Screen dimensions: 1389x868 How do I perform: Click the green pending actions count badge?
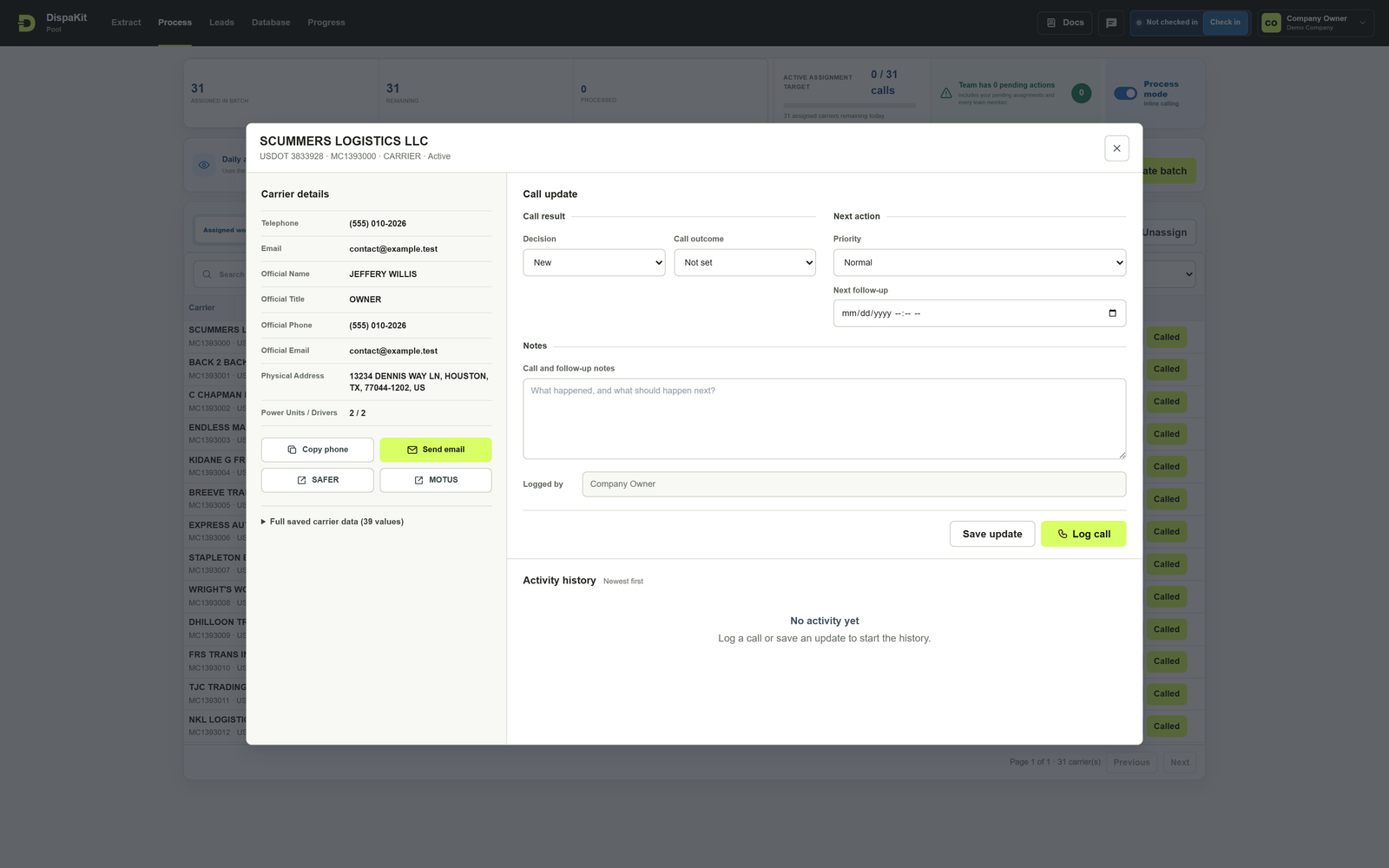click(x=1081, y=93)
